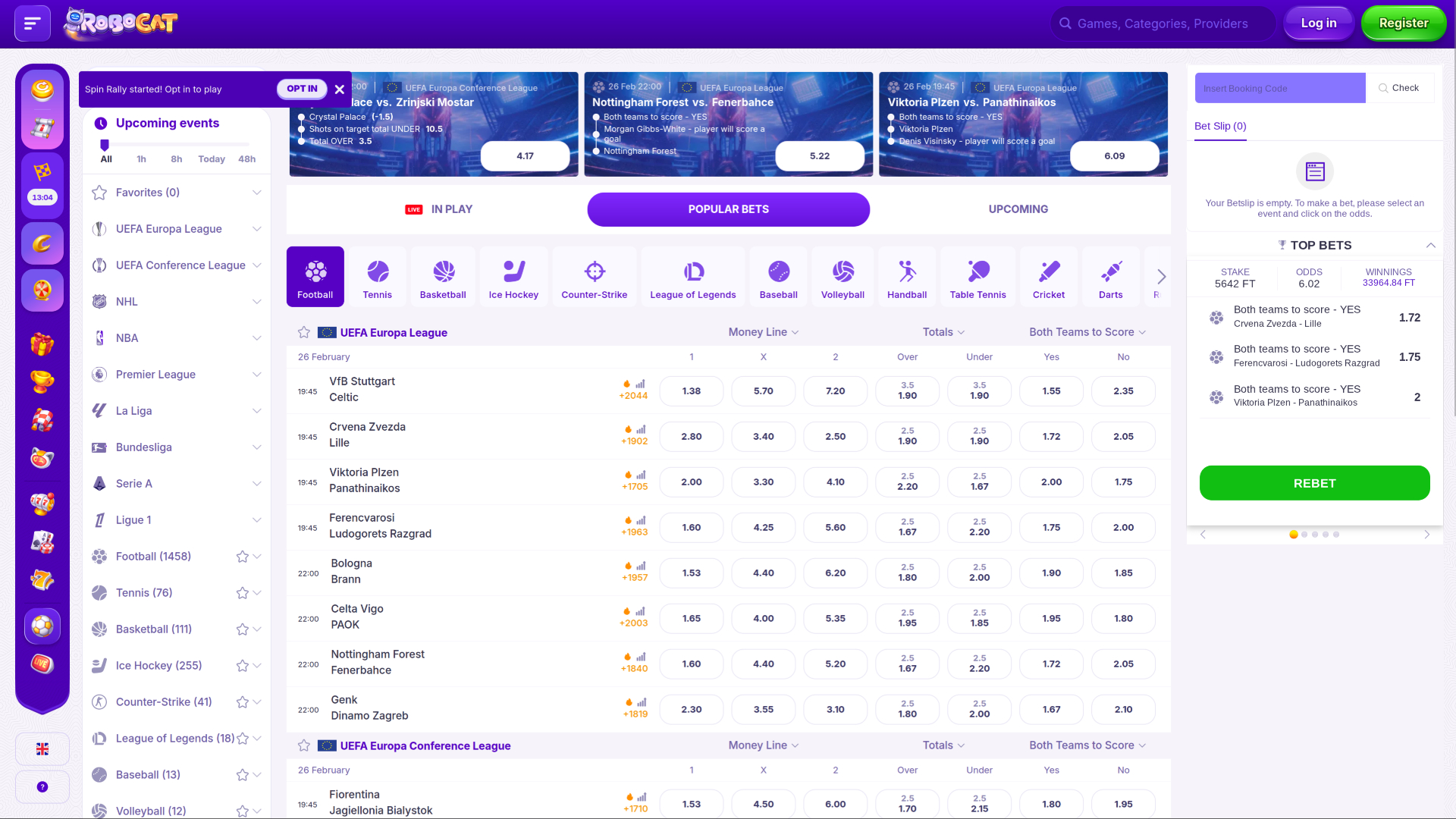Select the Table Tennis sport icon
Screen dimensions: 1456x819
point(977,277)
